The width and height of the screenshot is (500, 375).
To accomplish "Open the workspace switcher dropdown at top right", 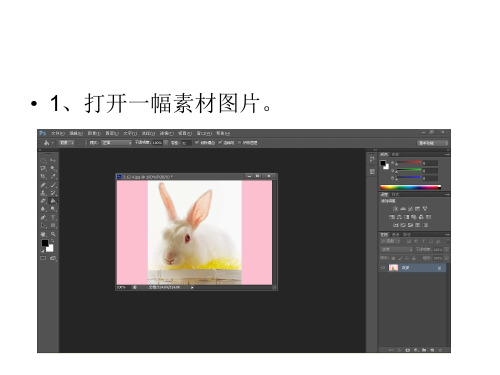I will click(x=433, y=143).
